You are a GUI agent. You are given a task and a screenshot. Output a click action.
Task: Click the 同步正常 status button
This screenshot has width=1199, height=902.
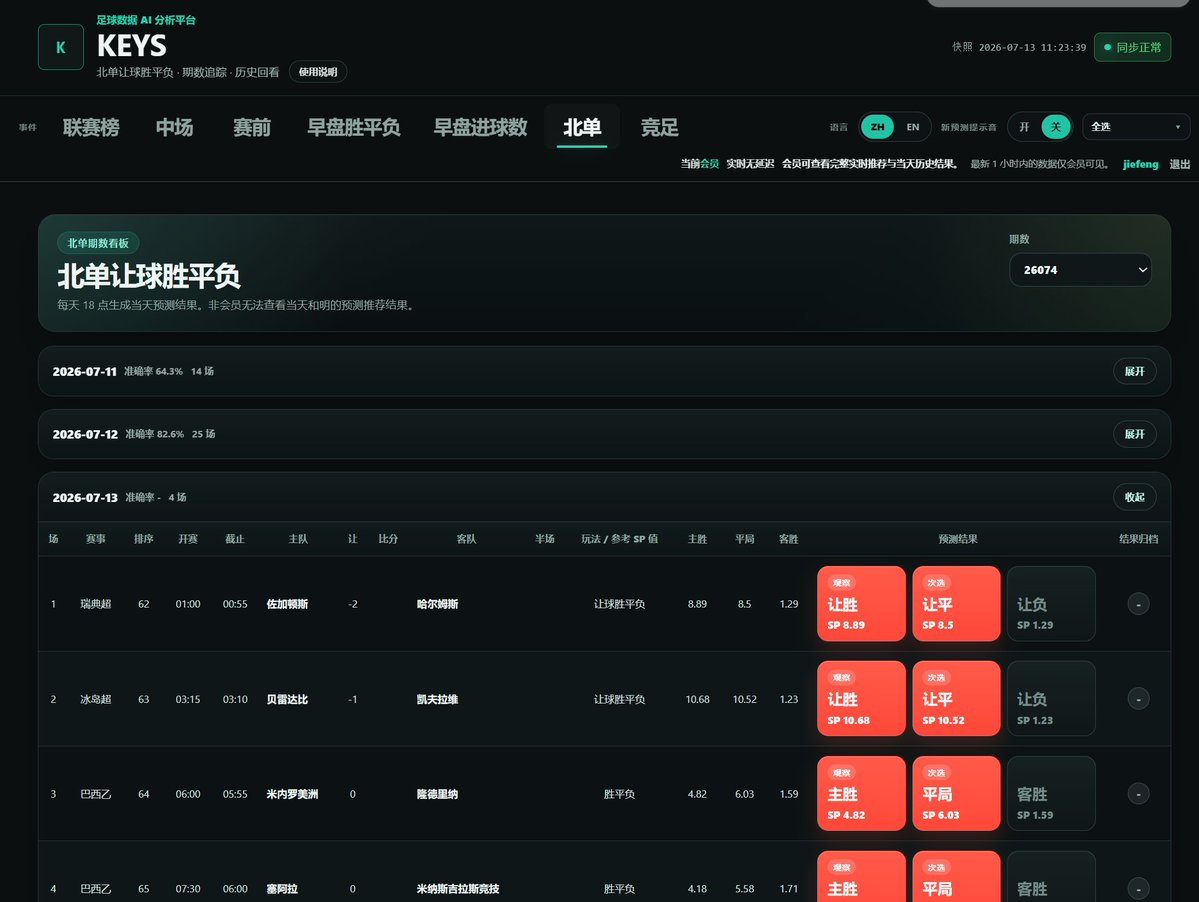tap(1132, 47)
